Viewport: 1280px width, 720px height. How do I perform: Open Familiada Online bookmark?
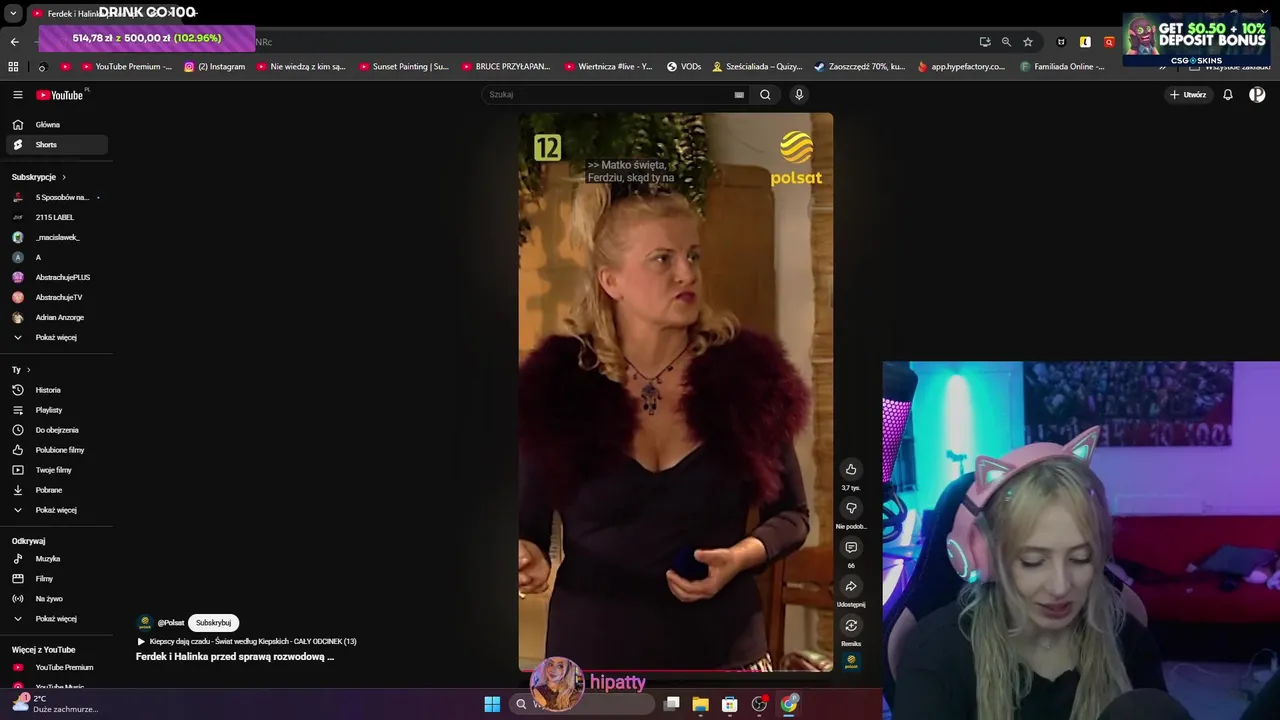pyautogui.click(x=1062, y=67)
